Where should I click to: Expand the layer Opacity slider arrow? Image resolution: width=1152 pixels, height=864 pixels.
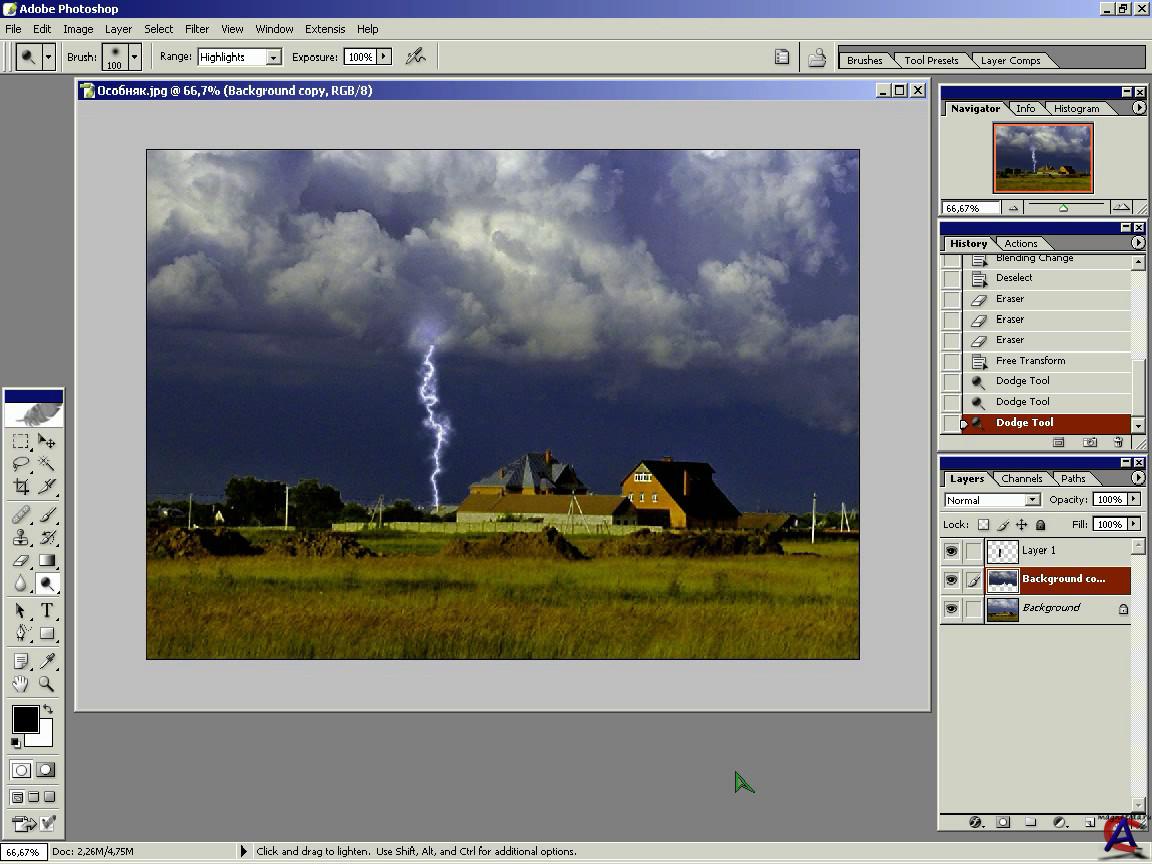[x=1134, y=500]
